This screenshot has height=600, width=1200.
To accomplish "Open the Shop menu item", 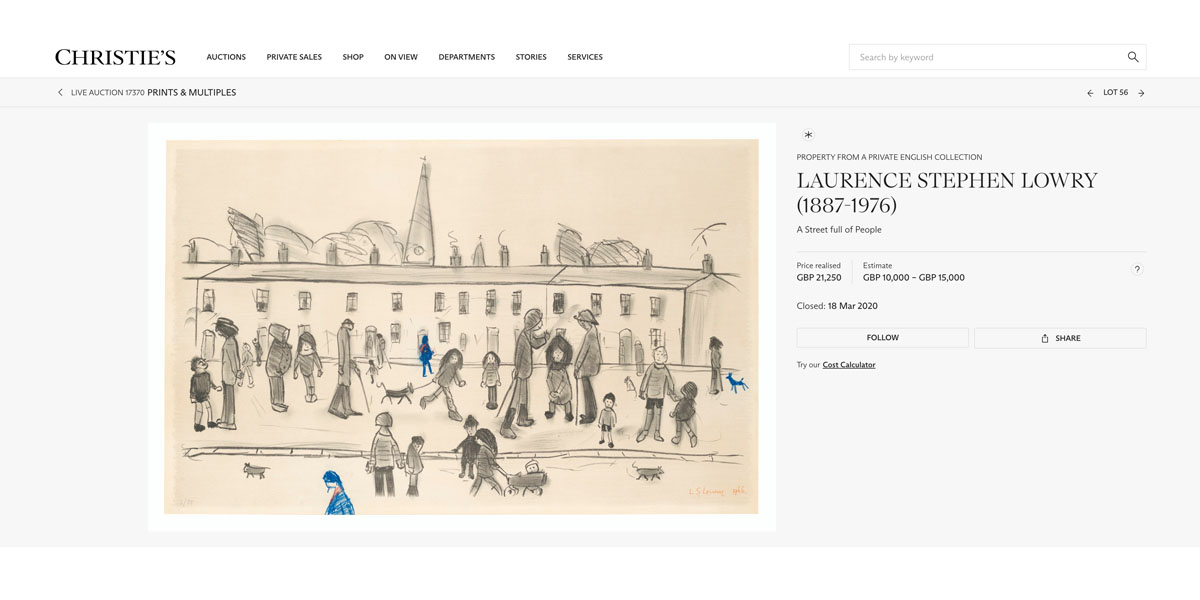I will [x=353, y=57].
